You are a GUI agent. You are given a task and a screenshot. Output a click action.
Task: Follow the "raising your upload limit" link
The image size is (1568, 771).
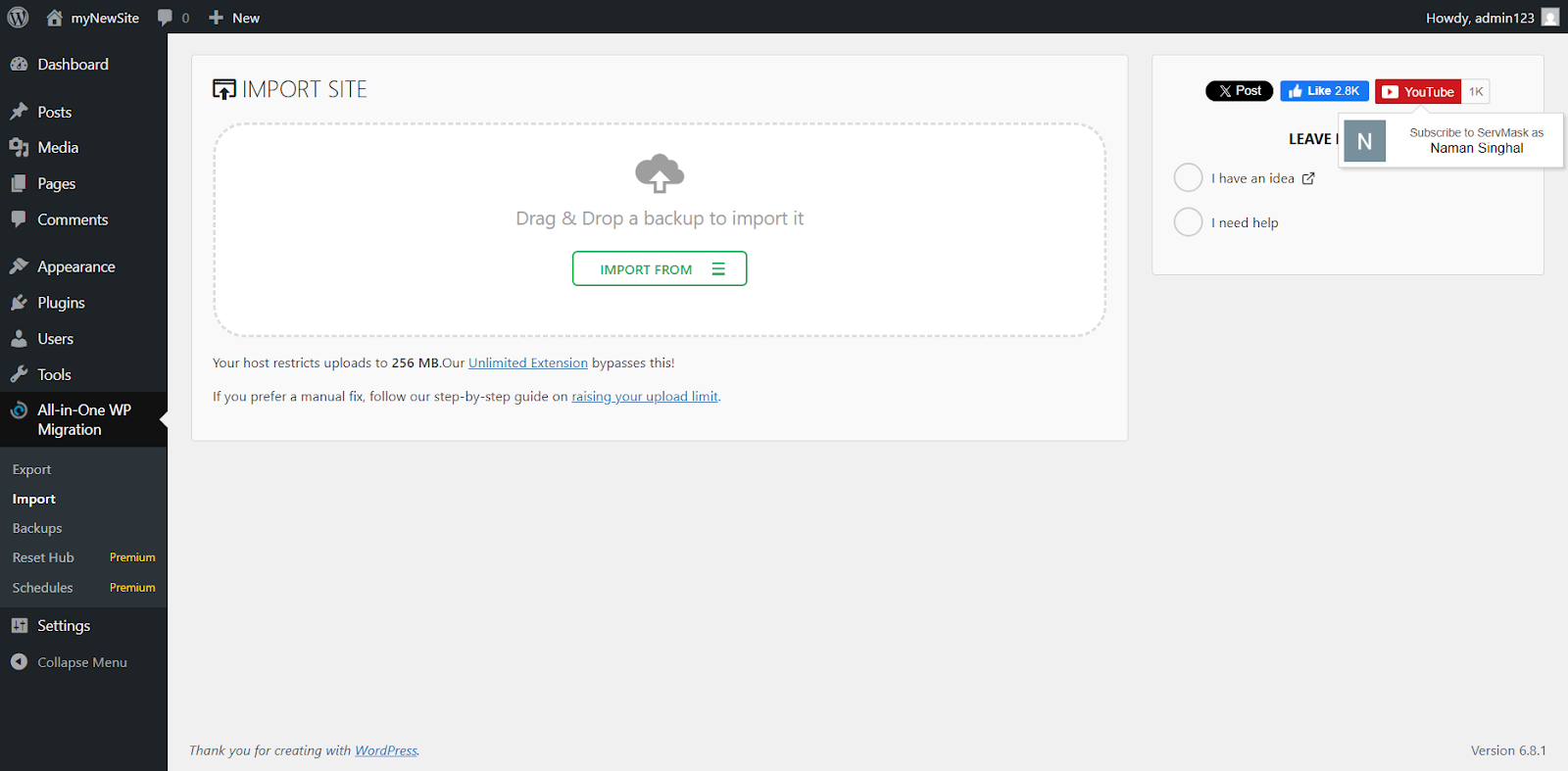click(x=645, y=397)
